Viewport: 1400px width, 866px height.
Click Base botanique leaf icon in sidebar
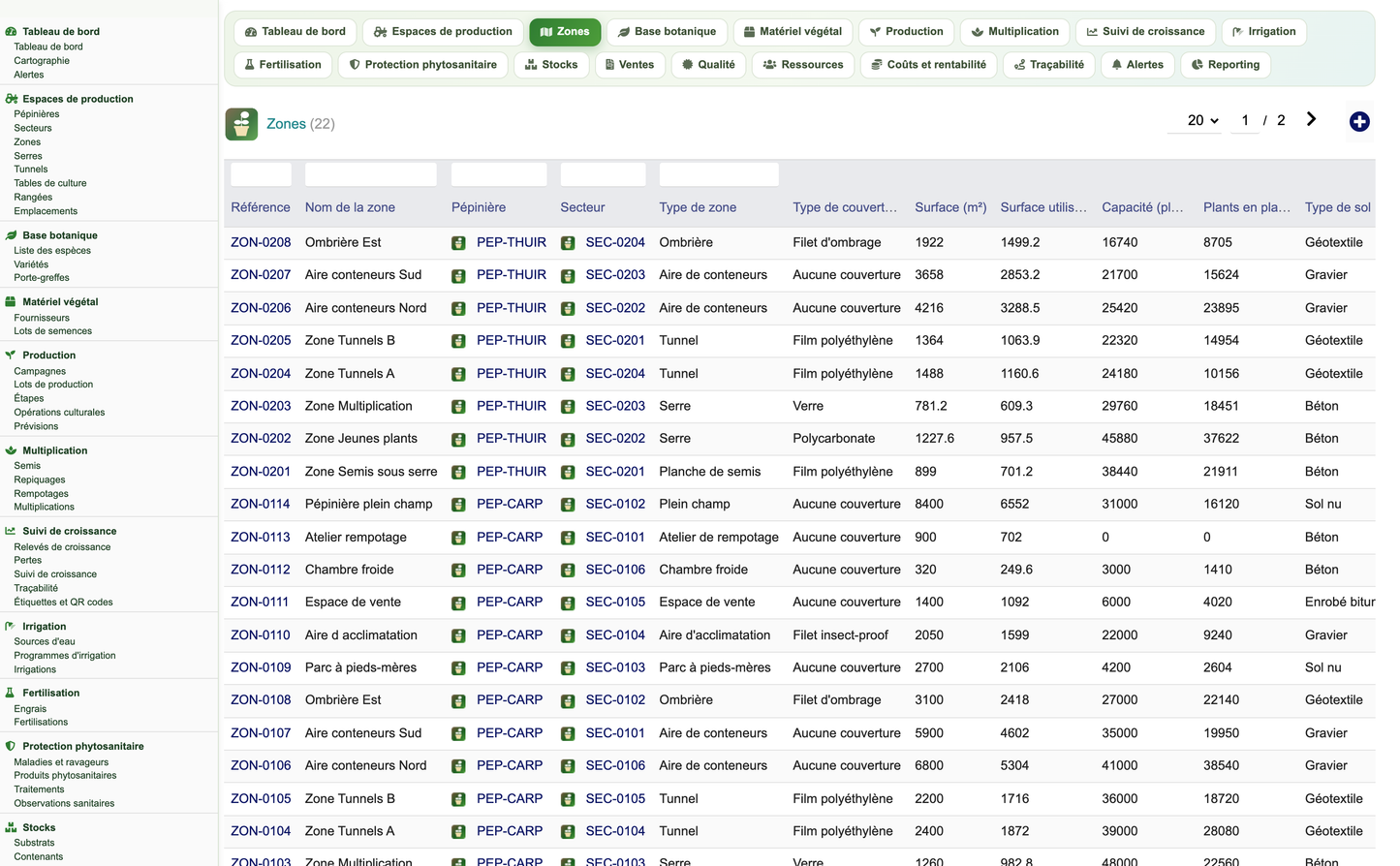pyautogui.click(x=12, y=235)
